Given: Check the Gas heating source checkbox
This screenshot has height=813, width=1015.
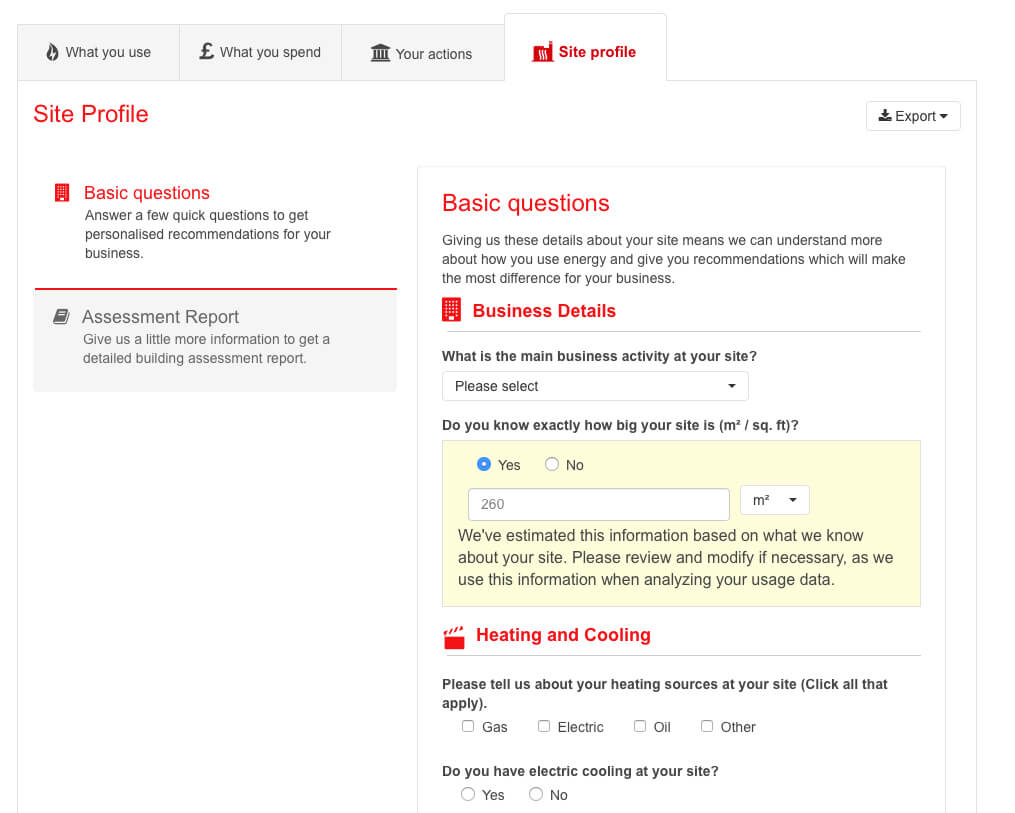Looking at the screenshot, I should [x=468, y=726].
